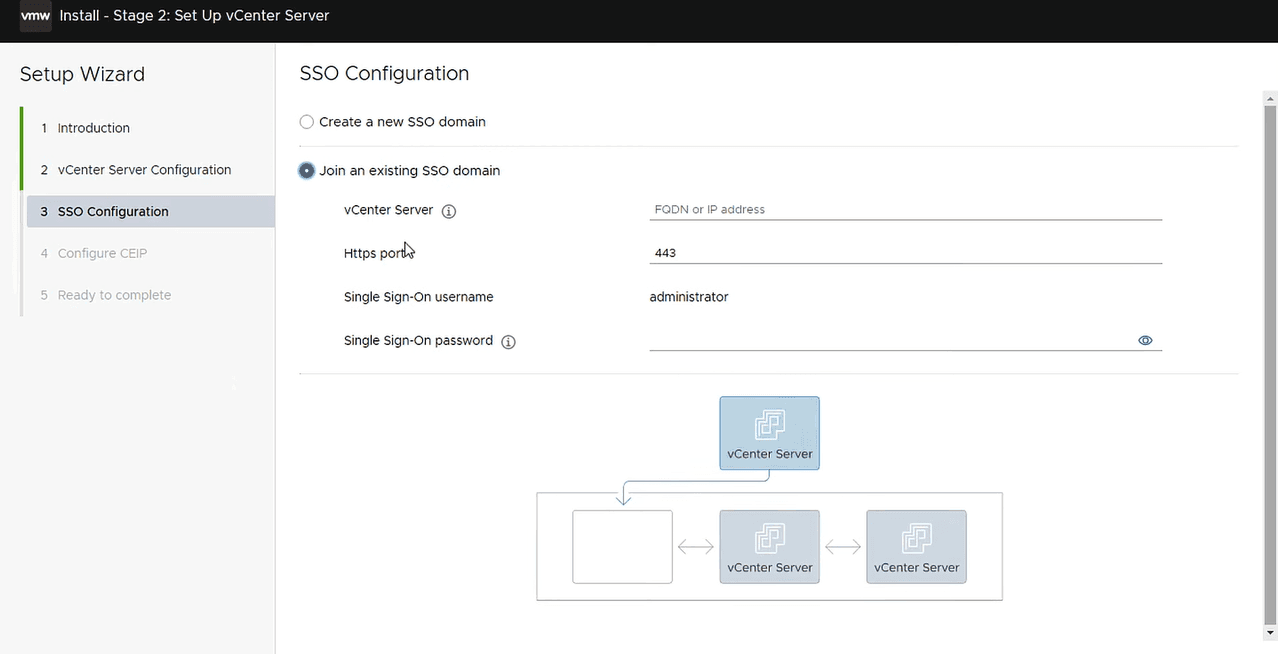
Task: Select SSO Configuration step in sidebar
Action: (113, 212)
